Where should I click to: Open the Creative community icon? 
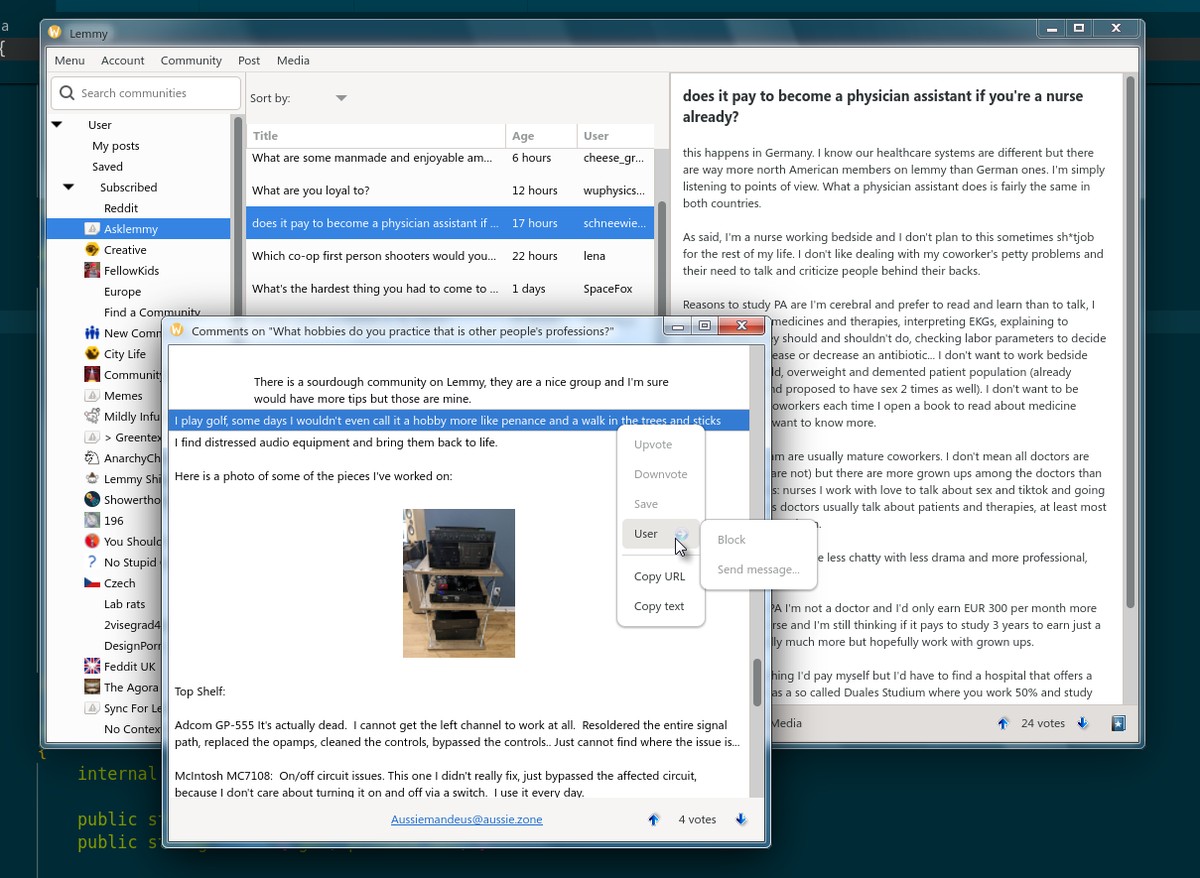point(92,250)
